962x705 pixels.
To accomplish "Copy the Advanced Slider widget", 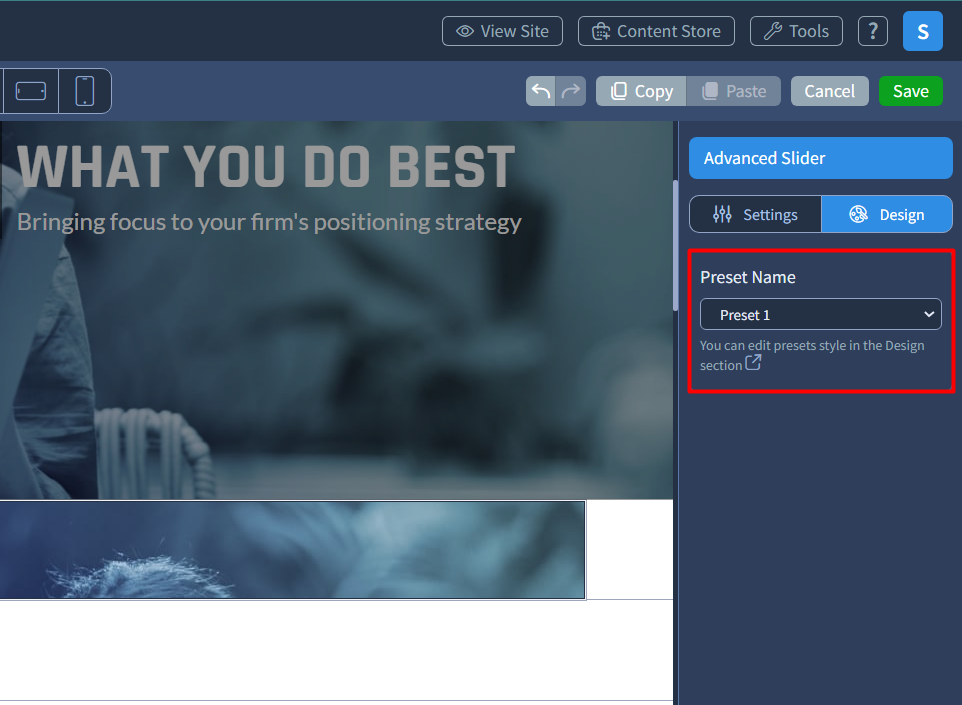I will point(641,91).
